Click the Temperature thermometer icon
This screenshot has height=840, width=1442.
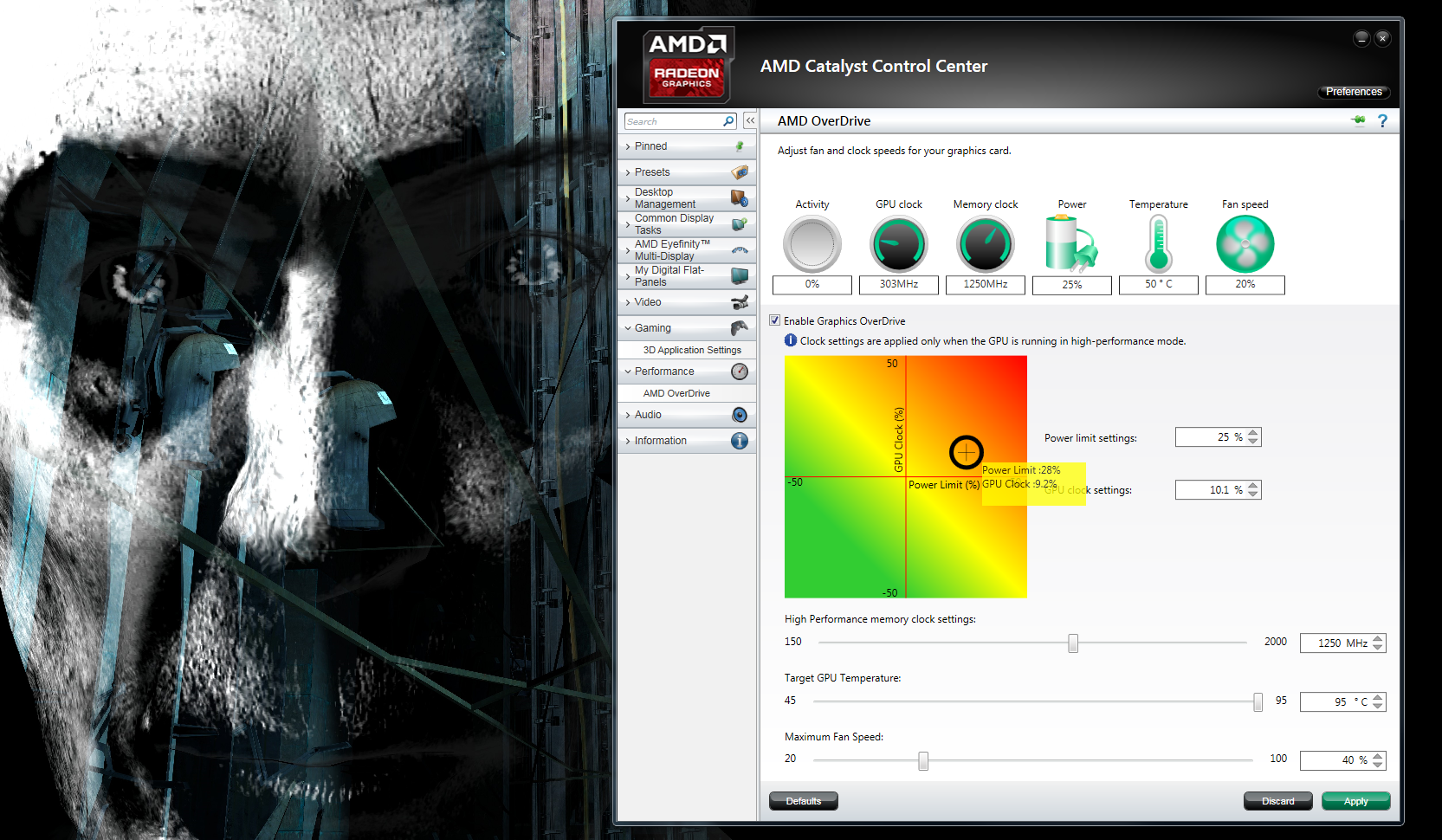point(1159,244)
